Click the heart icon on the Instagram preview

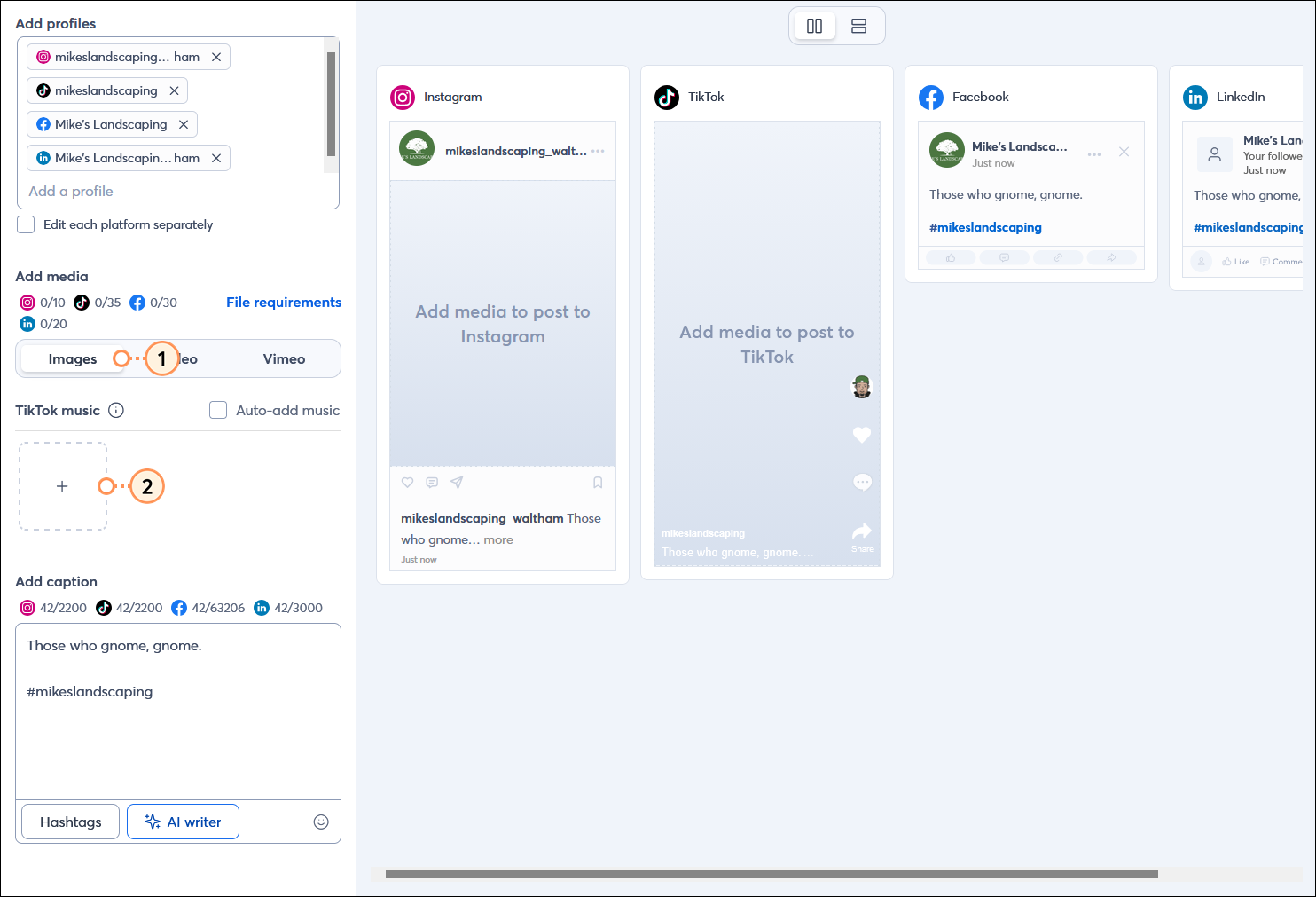[x=407, y=482]
